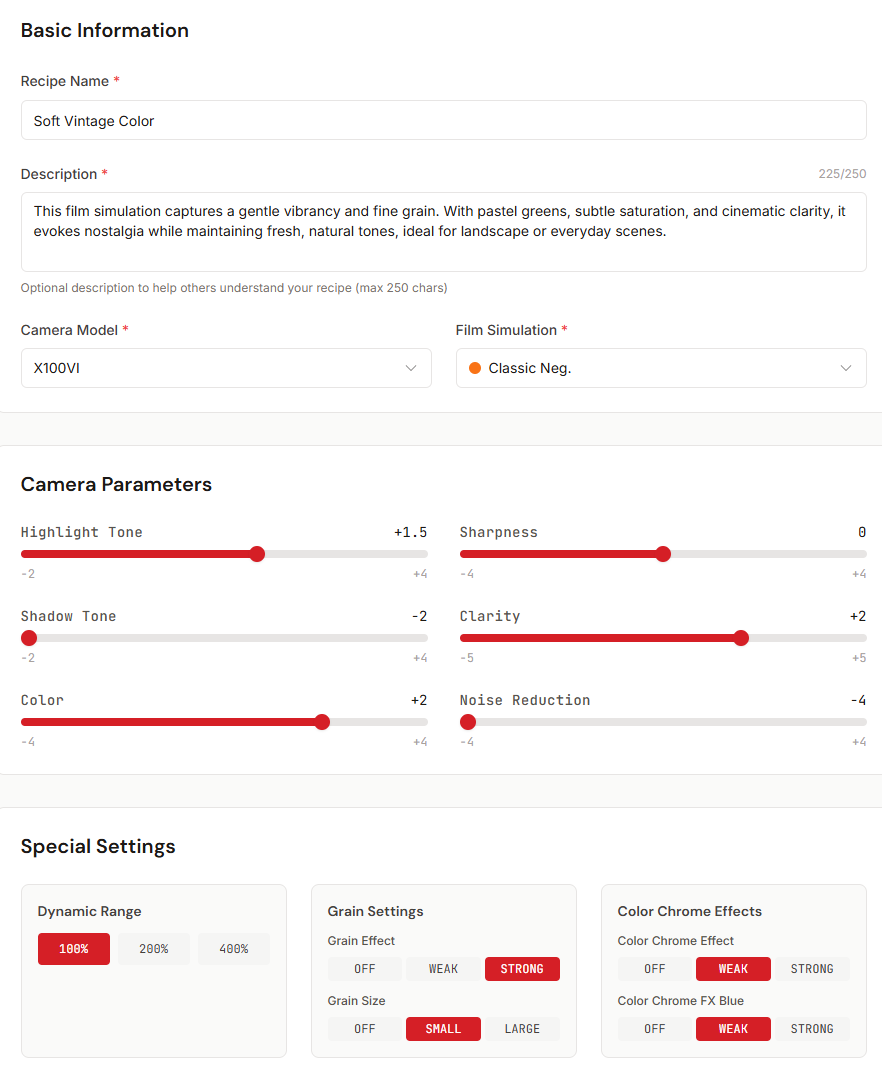Screen dimensions: 882x1069
Task: Open the Camera Model dropdown
Action: tap(226, 368)
